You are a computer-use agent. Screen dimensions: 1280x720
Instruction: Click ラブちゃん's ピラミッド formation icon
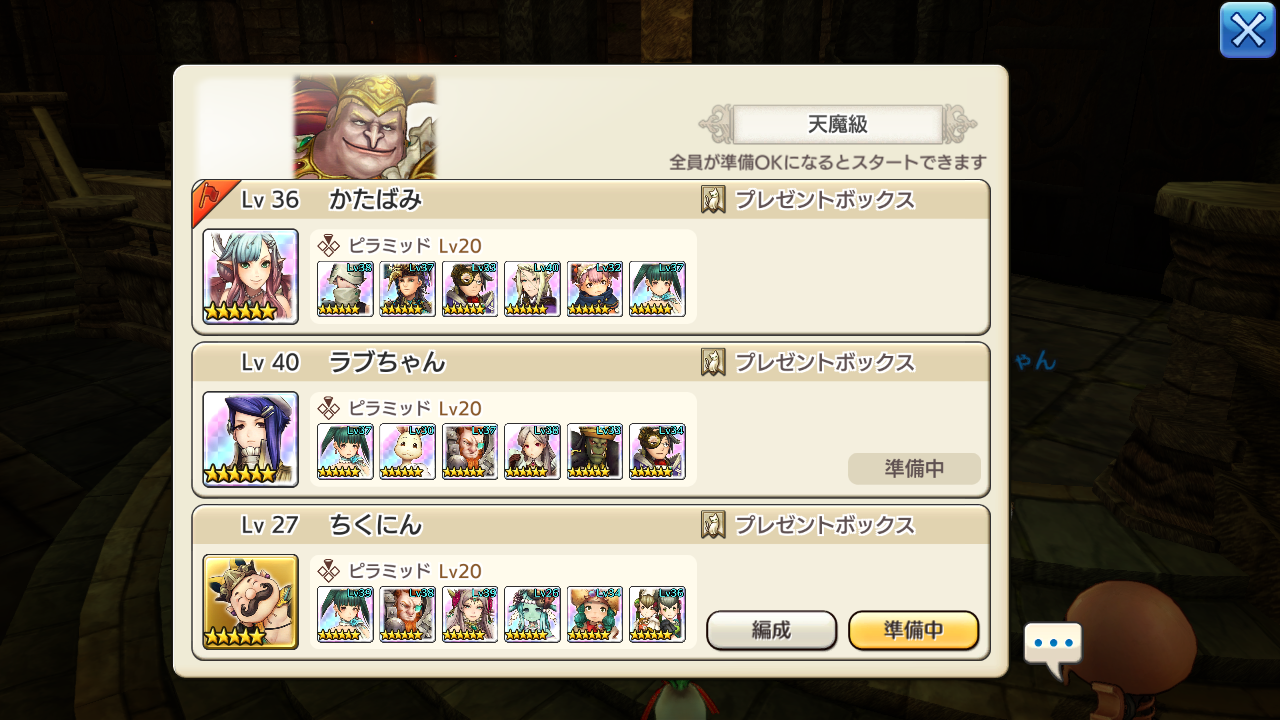pyautogui.click(x=328, y=408)
